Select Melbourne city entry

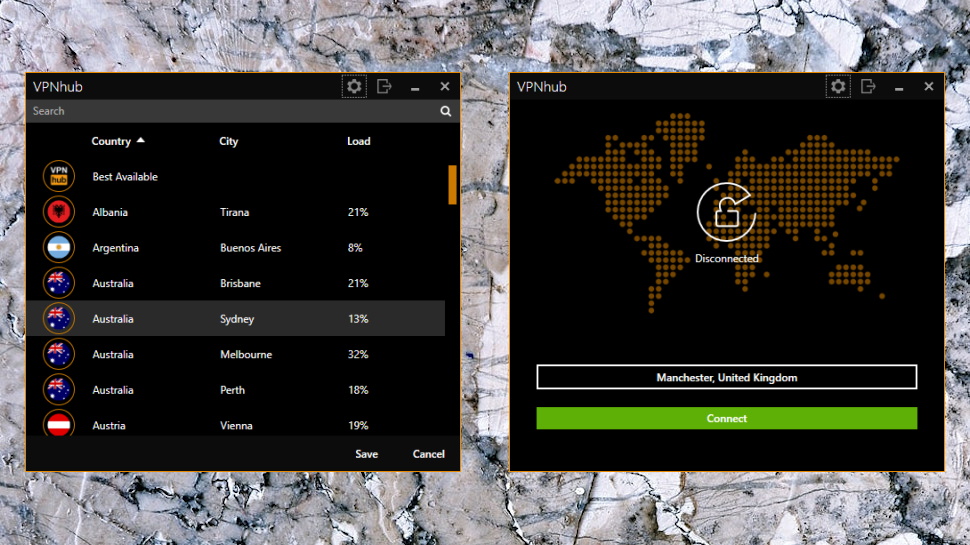246,354
